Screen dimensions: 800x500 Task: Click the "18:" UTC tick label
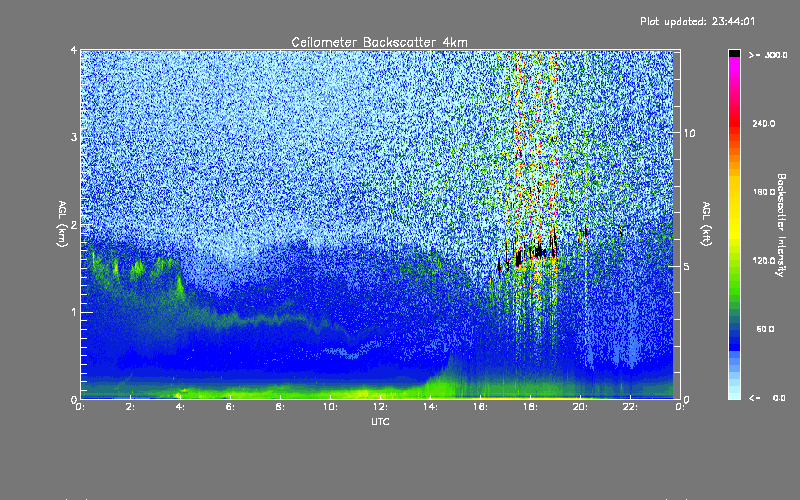[x=531, y=407]
